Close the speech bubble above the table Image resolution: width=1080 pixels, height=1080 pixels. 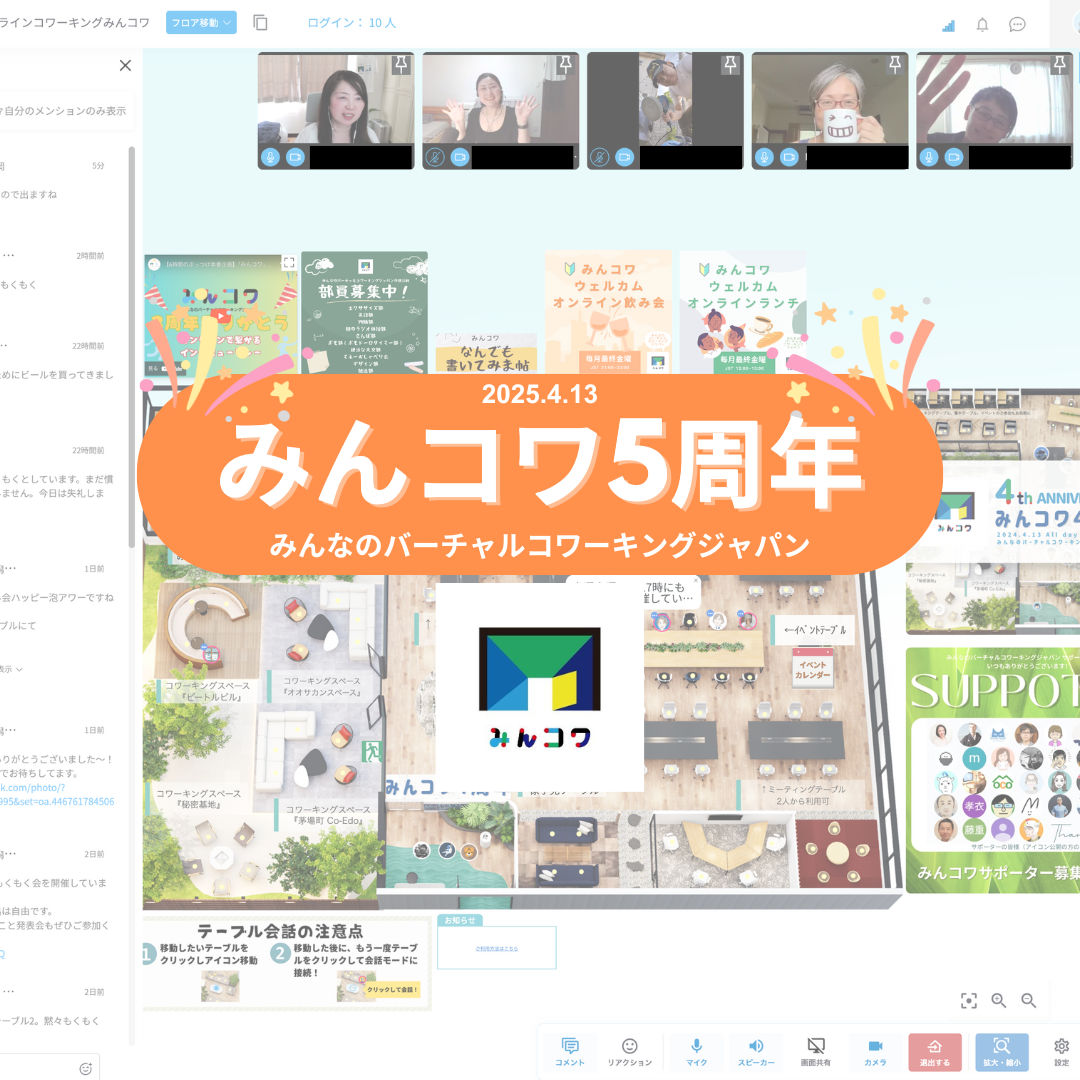pyautogui.click(x=696, y=581)
